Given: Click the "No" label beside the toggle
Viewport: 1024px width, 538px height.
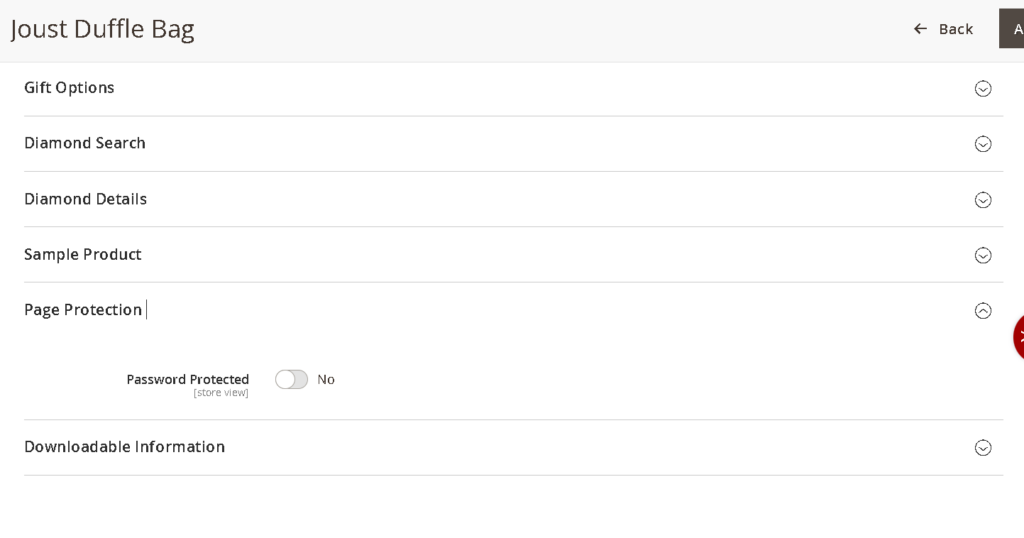Looking at the screenshot, I should pyautogui.click(x=326, y=380).
